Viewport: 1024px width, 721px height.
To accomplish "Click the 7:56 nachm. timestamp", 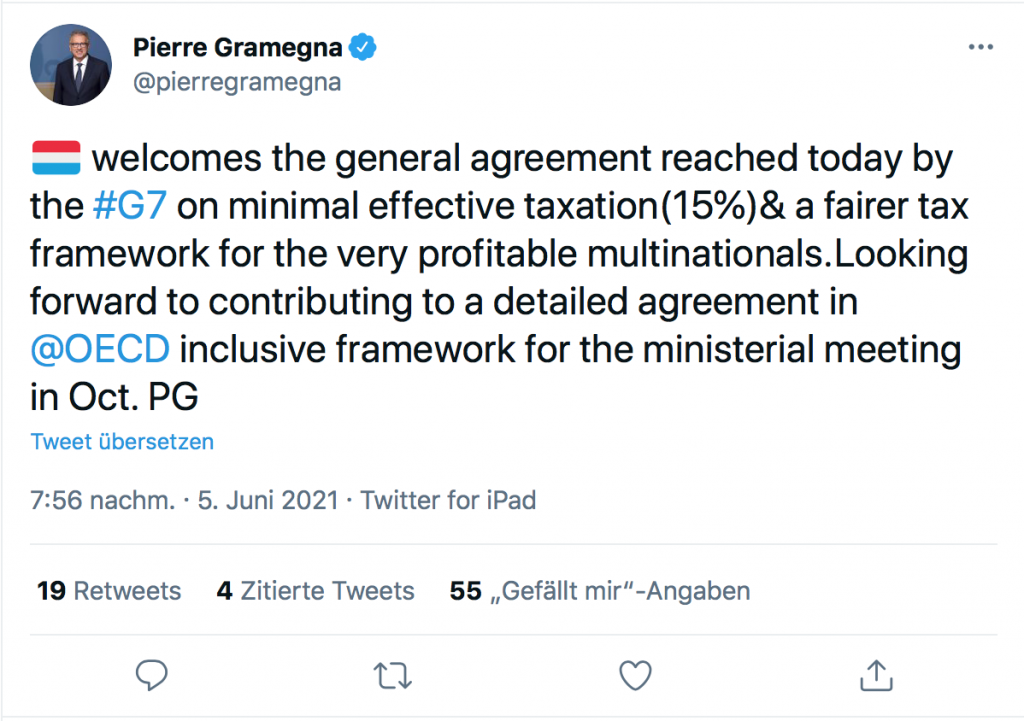I will point(104,500).
